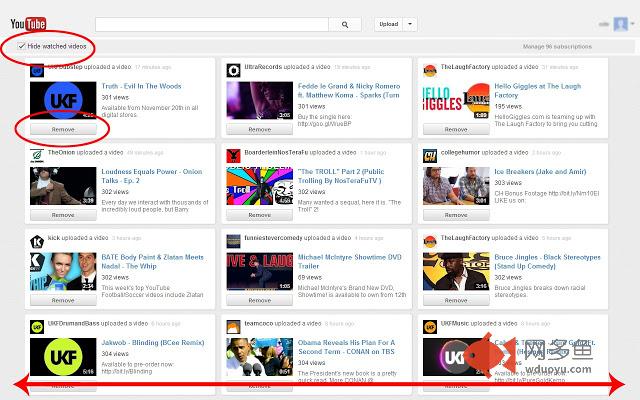
Task: Play the green UKF Jakwob thumbnail
Action: point(63,357)
